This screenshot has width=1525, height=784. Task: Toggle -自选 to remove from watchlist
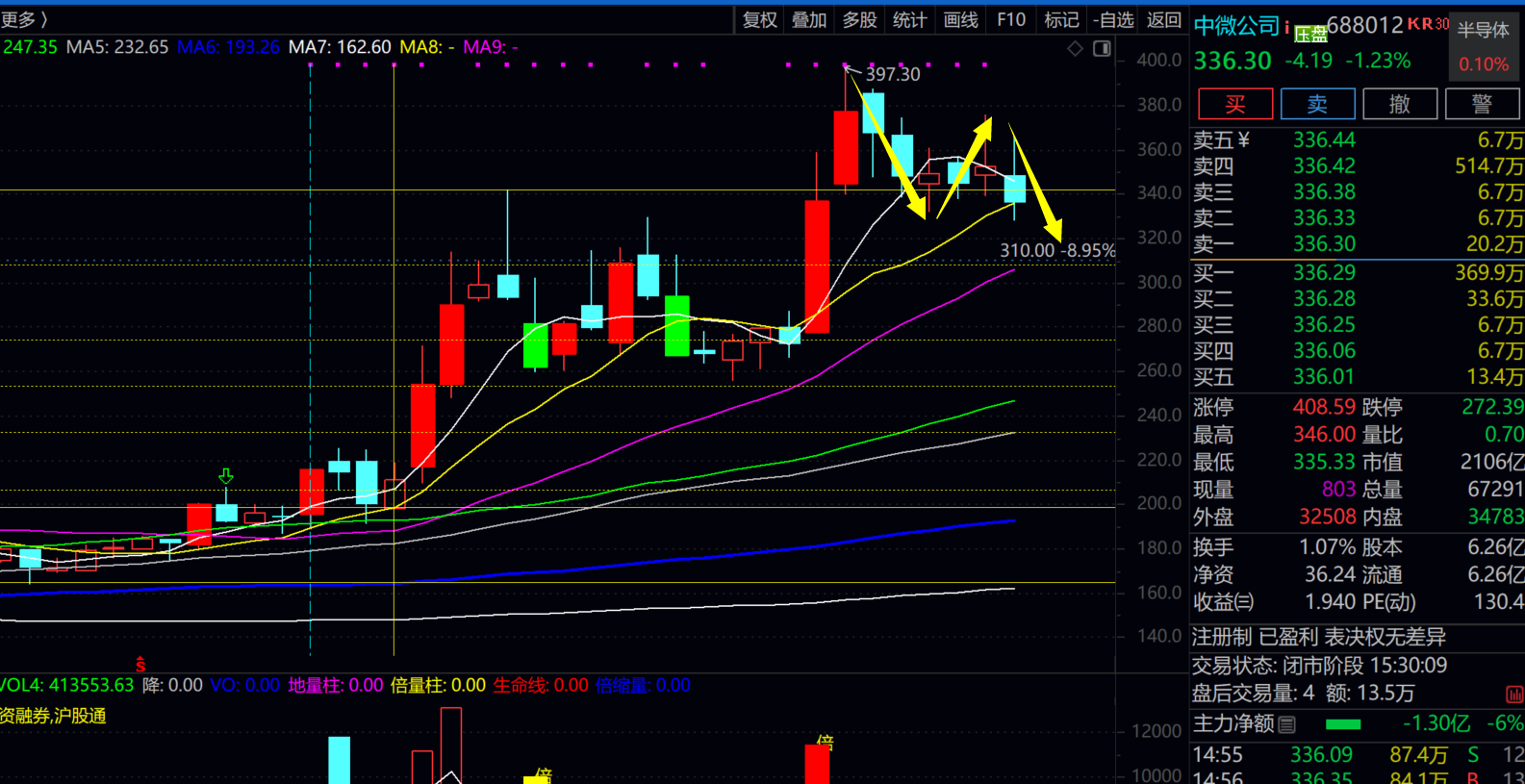[1113, 19]
